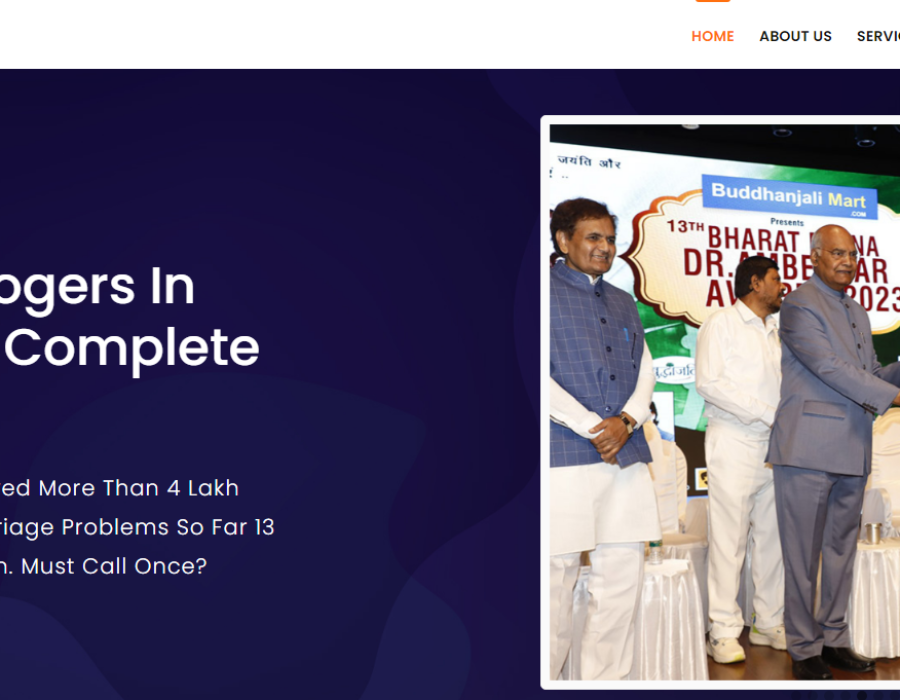The height and width of the screenshot is (700, 900).
Task: Select the third carousel dot under the photo
Action: (x=829, y=696)
